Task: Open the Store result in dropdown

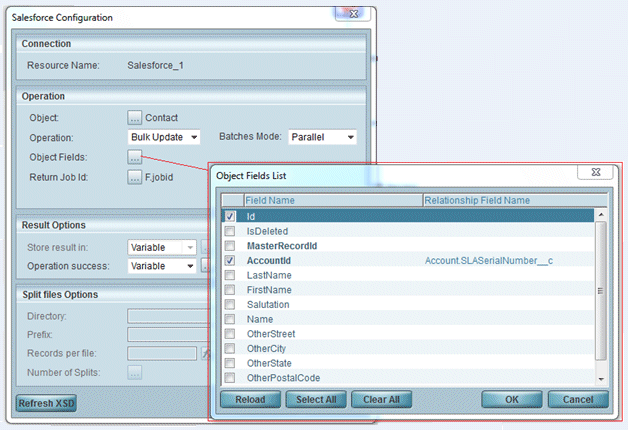Action: pos(162,247)
